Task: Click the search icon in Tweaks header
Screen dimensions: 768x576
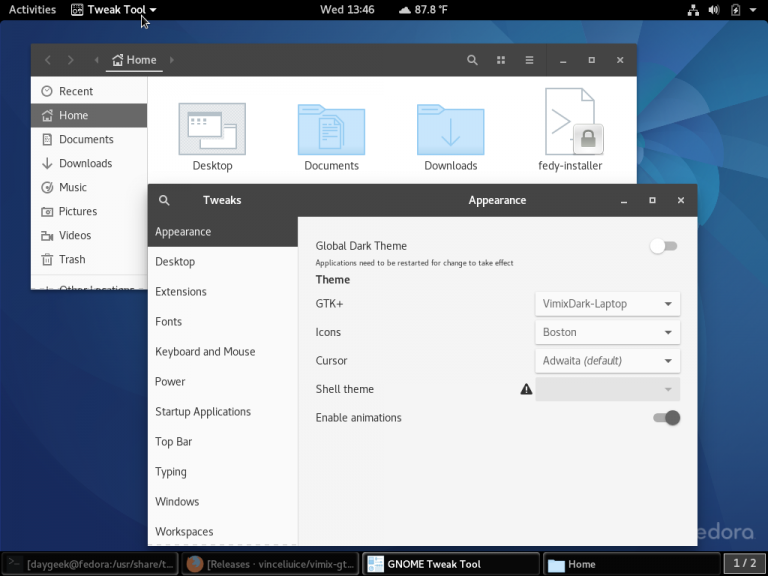Action: [x=164, y=200]
